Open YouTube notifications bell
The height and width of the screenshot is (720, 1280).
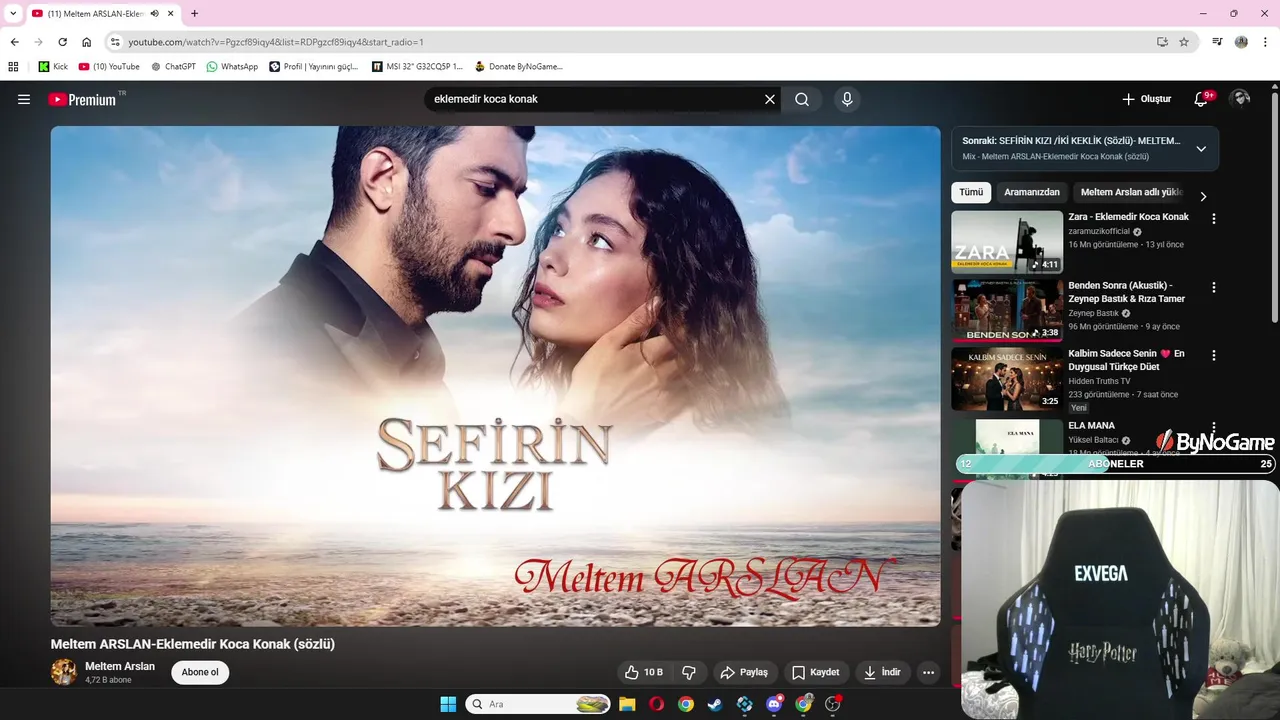click(x=1202, y=99)
